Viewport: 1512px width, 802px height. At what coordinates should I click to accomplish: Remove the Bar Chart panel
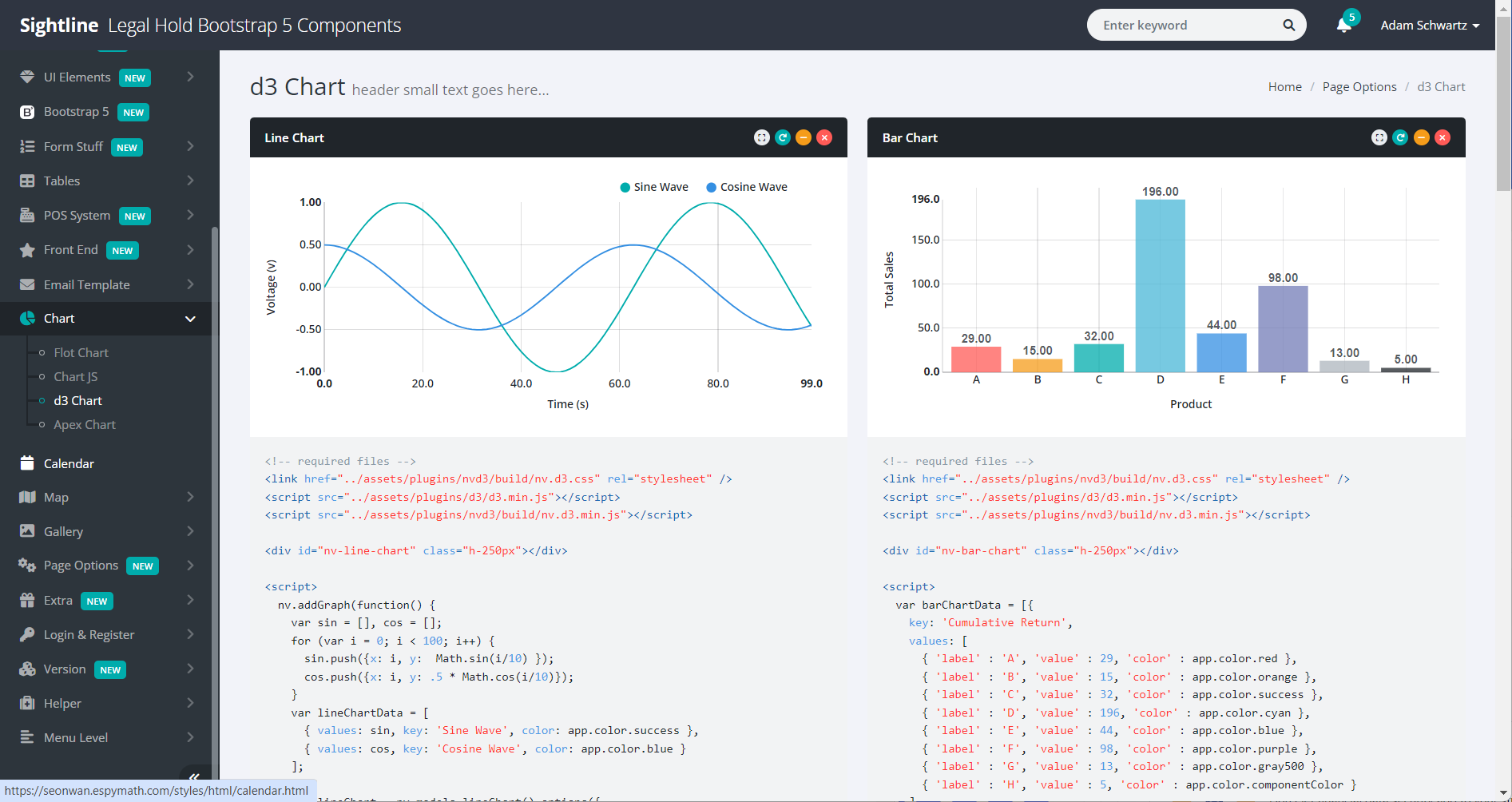click(1442, 137)
